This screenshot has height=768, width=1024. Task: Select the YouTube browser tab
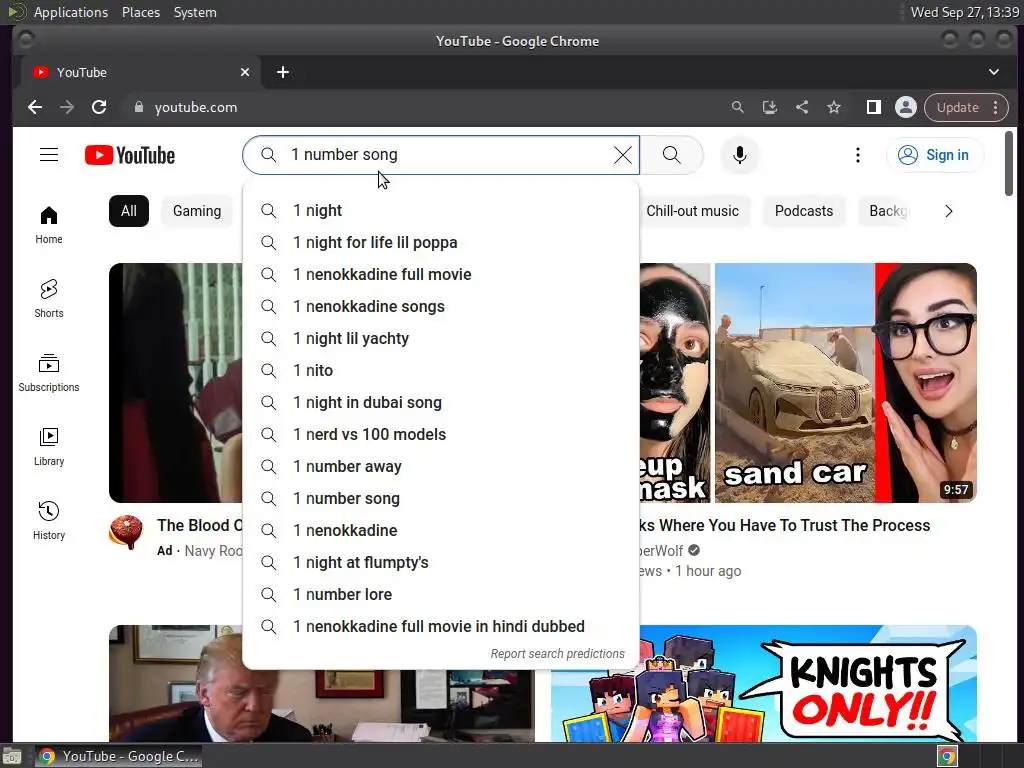point(140,72)
